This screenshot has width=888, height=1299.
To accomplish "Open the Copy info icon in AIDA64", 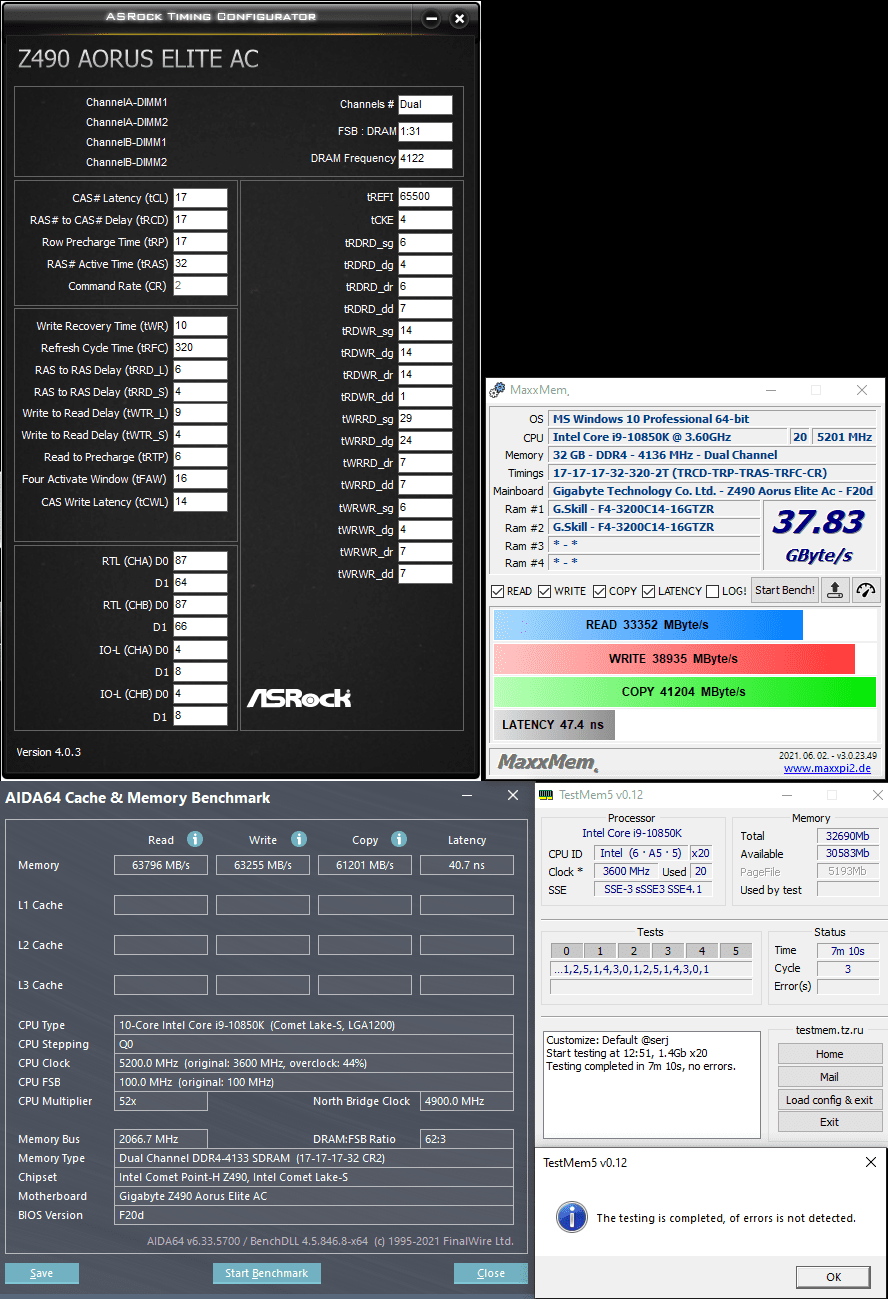I will [399, 839].
